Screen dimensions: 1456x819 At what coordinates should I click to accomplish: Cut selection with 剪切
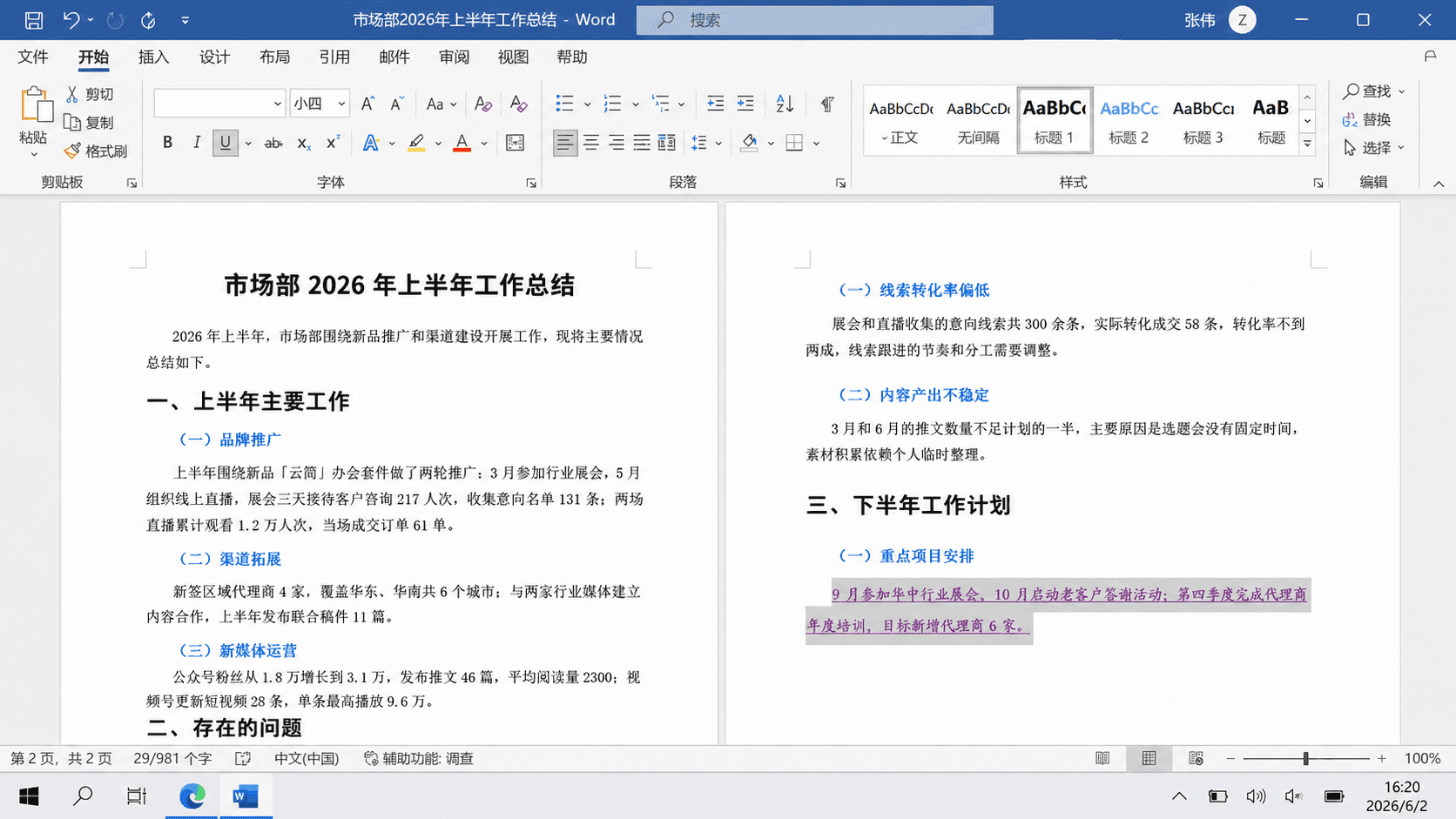click(x=90, y=94)
